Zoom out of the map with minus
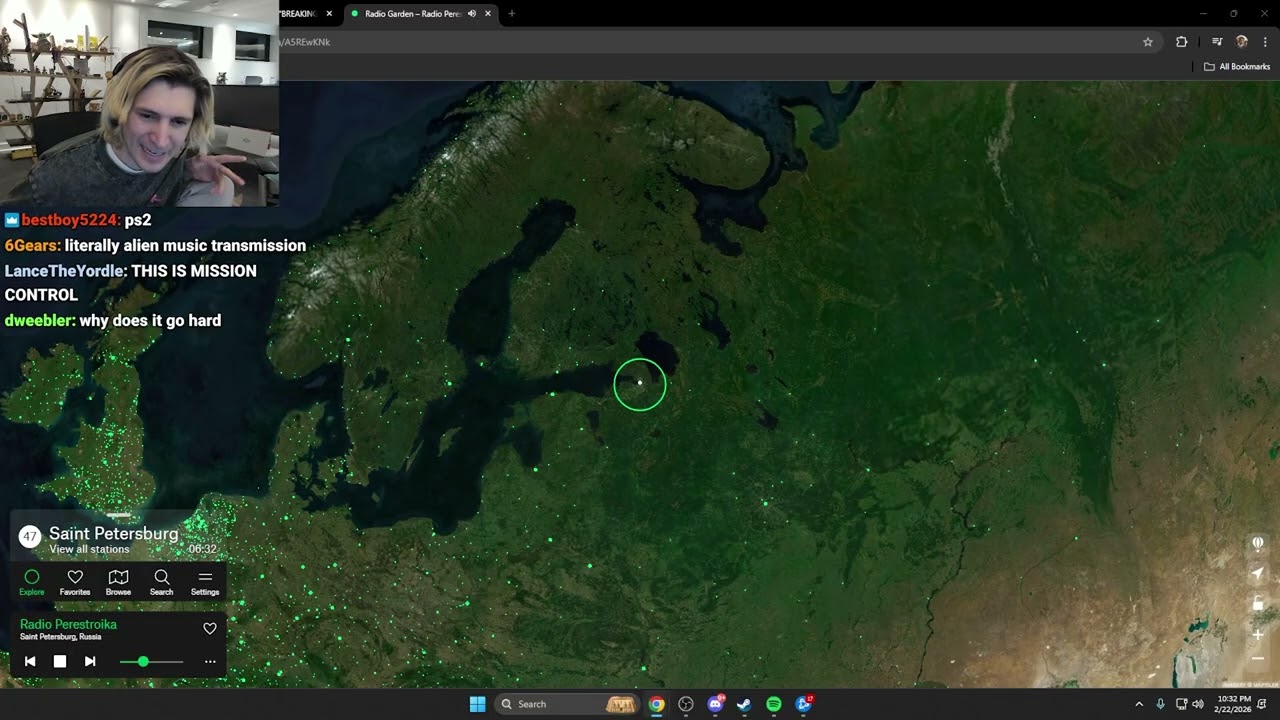Image resolution: width=1280 pixels, height=720 pixels. 1258,659
